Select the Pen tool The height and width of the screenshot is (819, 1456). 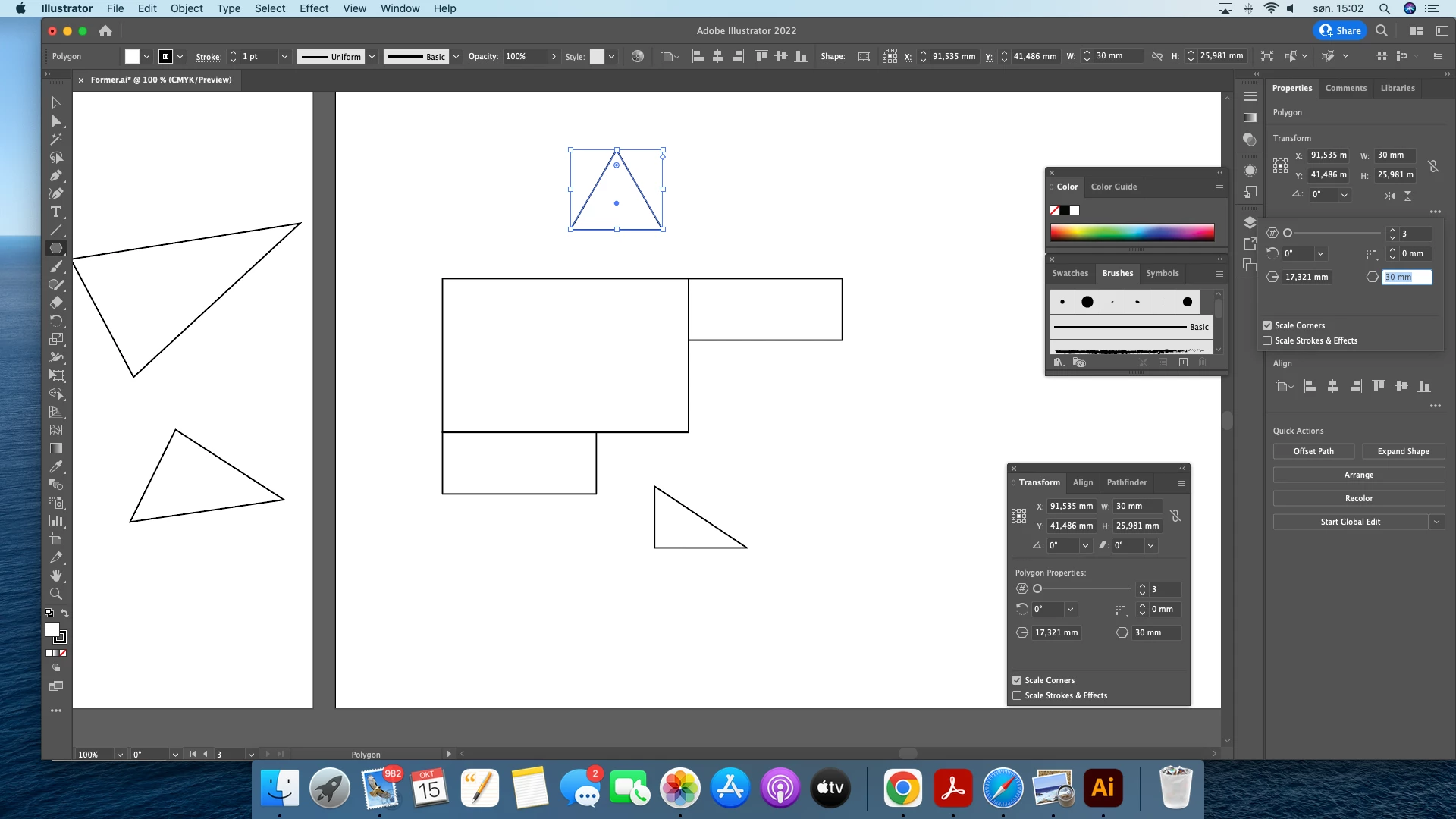pos(56,176)
